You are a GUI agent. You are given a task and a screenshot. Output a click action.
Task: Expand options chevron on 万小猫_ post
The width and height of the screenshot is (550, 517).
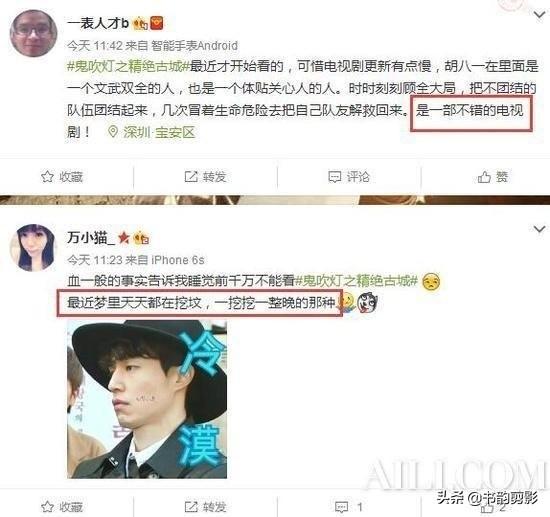tap(539, 229)
